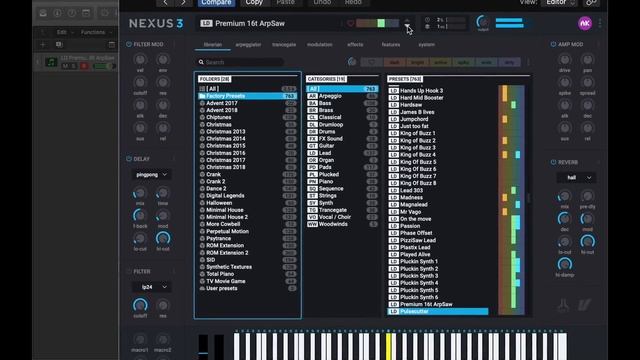Screen dimensions: 640x360
Task: Toggle the AMP MOD power switch
Action: pyautogui.click(x=553, y=44)
